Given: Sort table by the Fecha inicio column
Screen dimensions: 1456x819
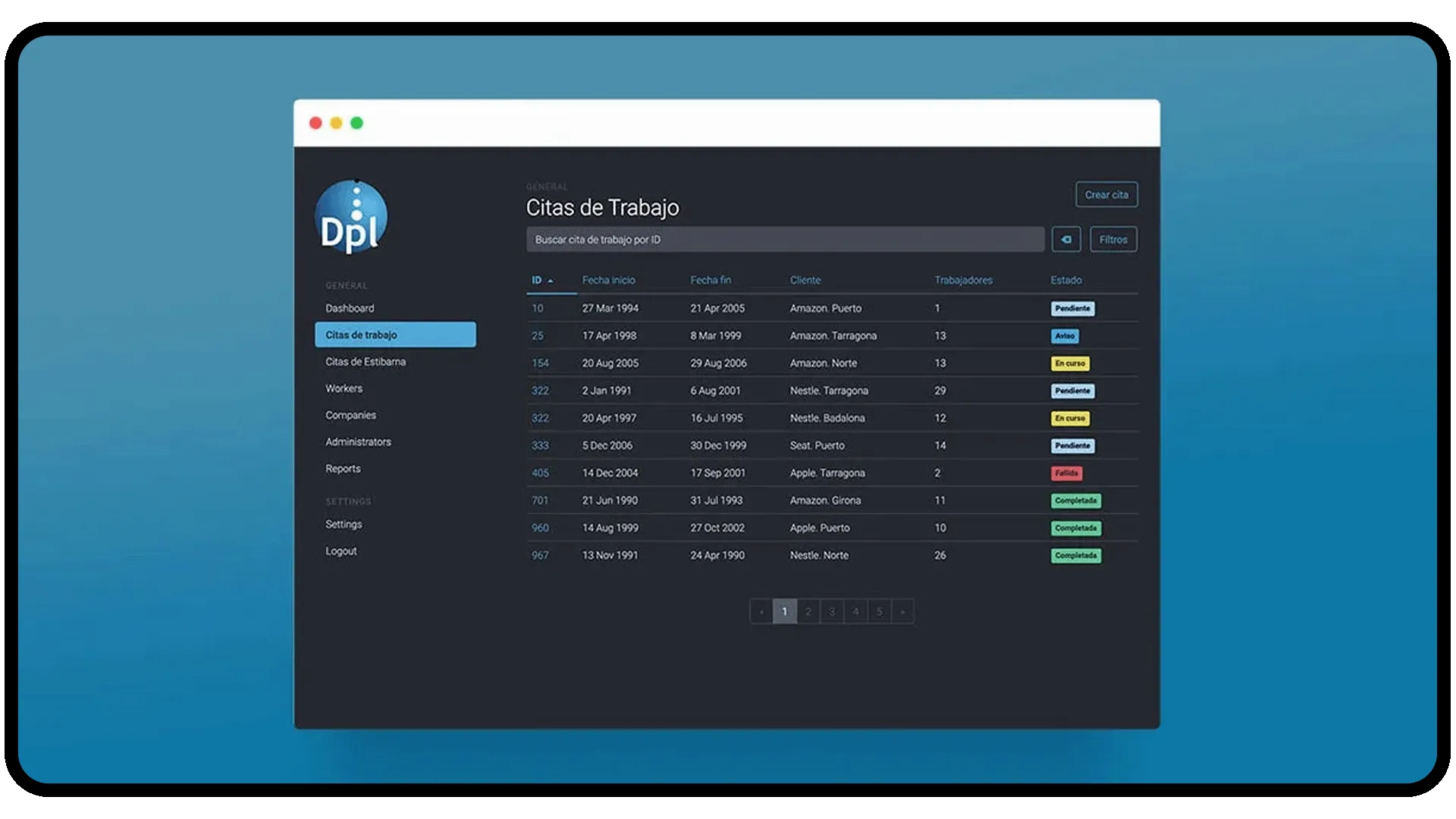Looking at the screenshot, I should pos(609,280).
